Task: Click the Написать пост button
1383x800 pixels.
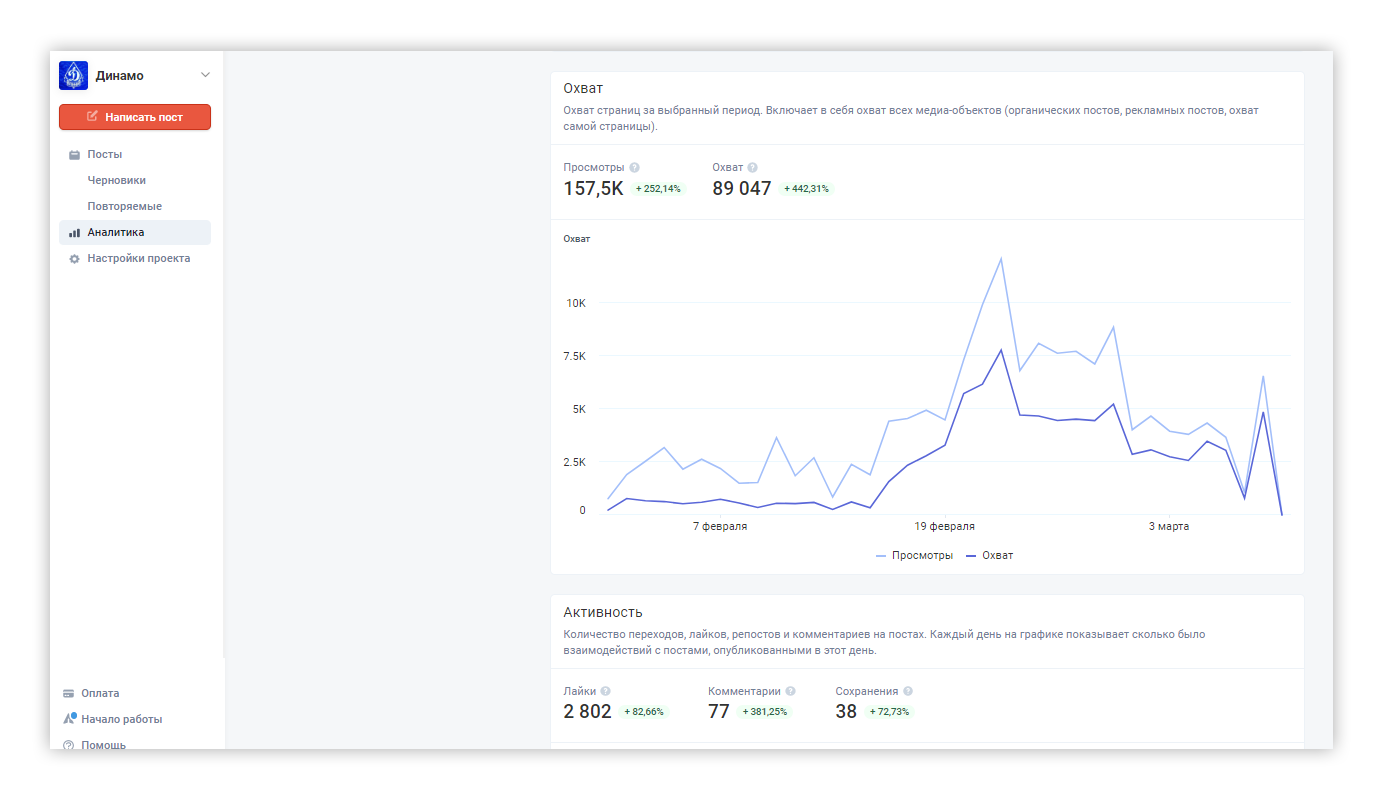Action: click(x=135, y=117)
